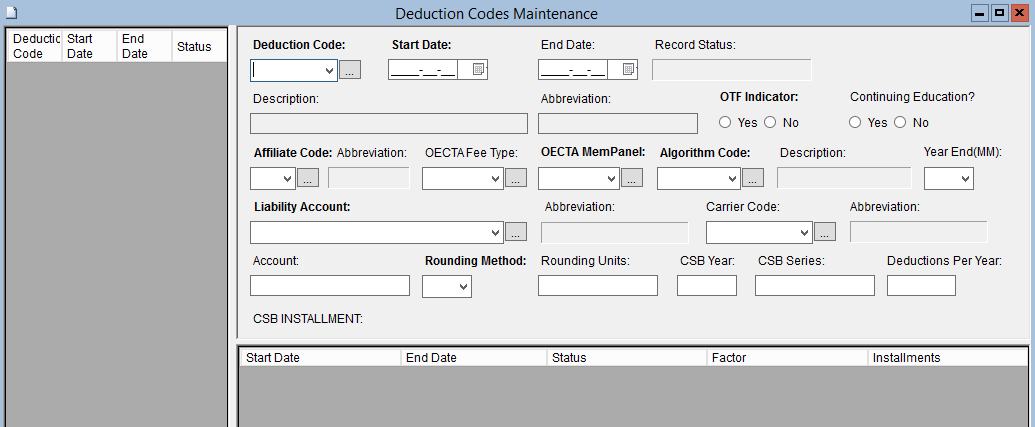Click the OECTA Fee Type lookup button

pyautogui.click(x=515, y=178)
